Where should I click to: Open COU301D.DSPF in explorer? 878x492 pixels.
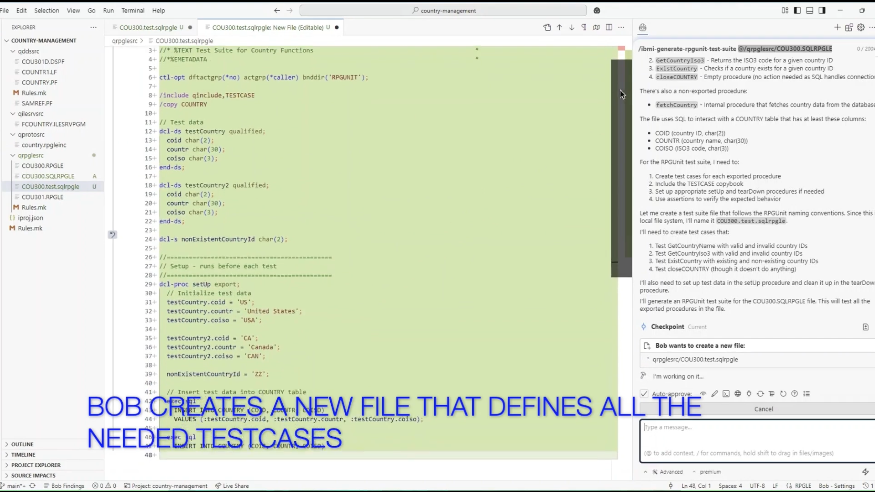[52, 62]
